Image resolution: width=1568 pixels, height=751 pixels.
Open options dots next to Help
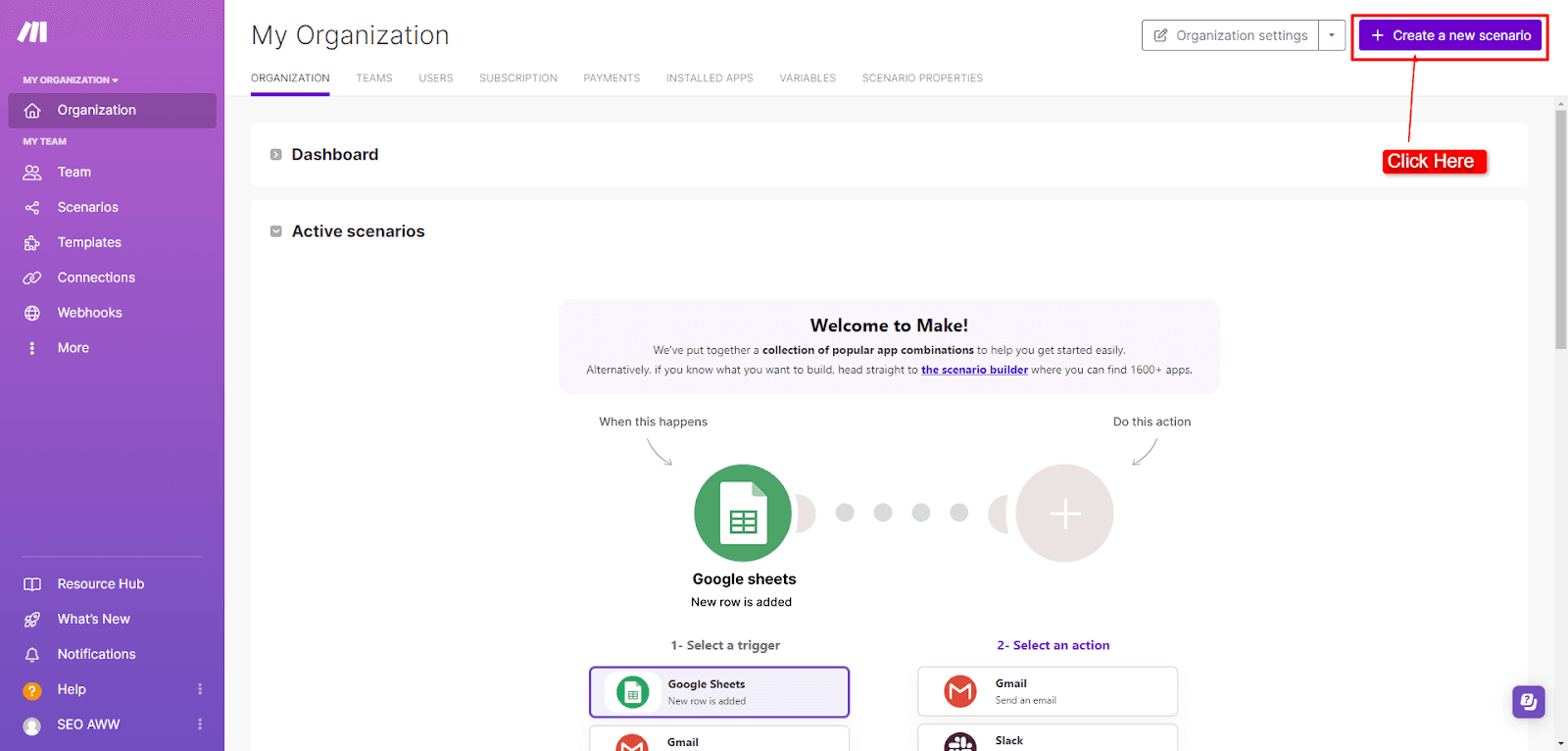[x=200, y=689]
